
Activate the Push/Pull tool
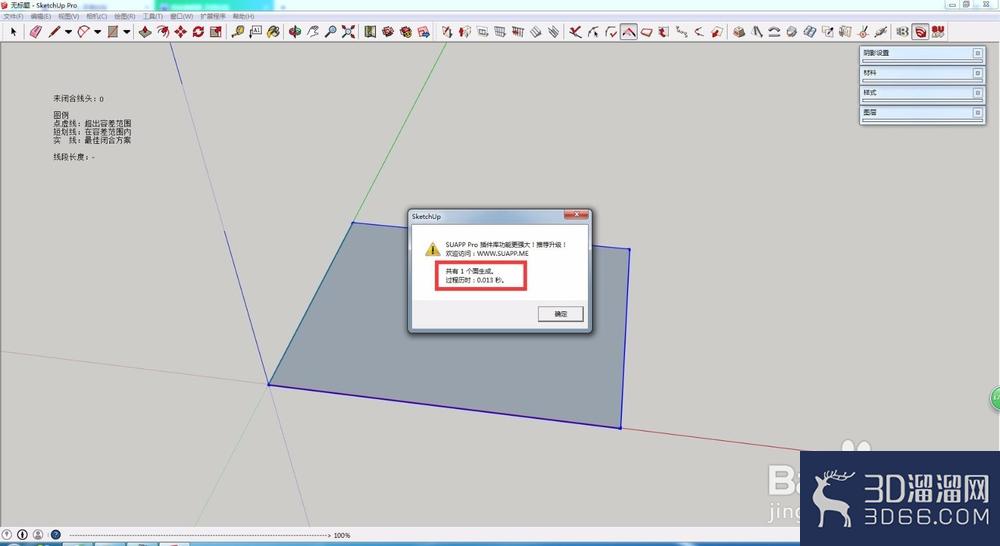(x=145, y=31)
